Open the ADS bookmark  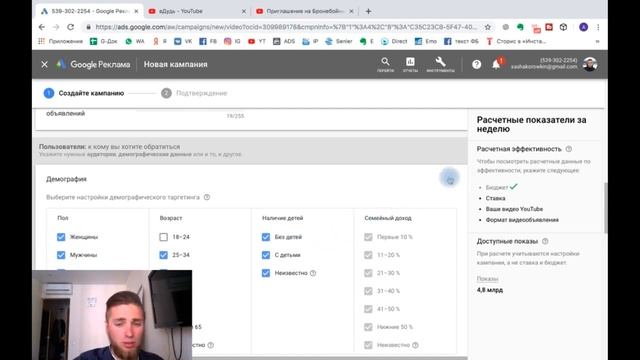[284, 41]
